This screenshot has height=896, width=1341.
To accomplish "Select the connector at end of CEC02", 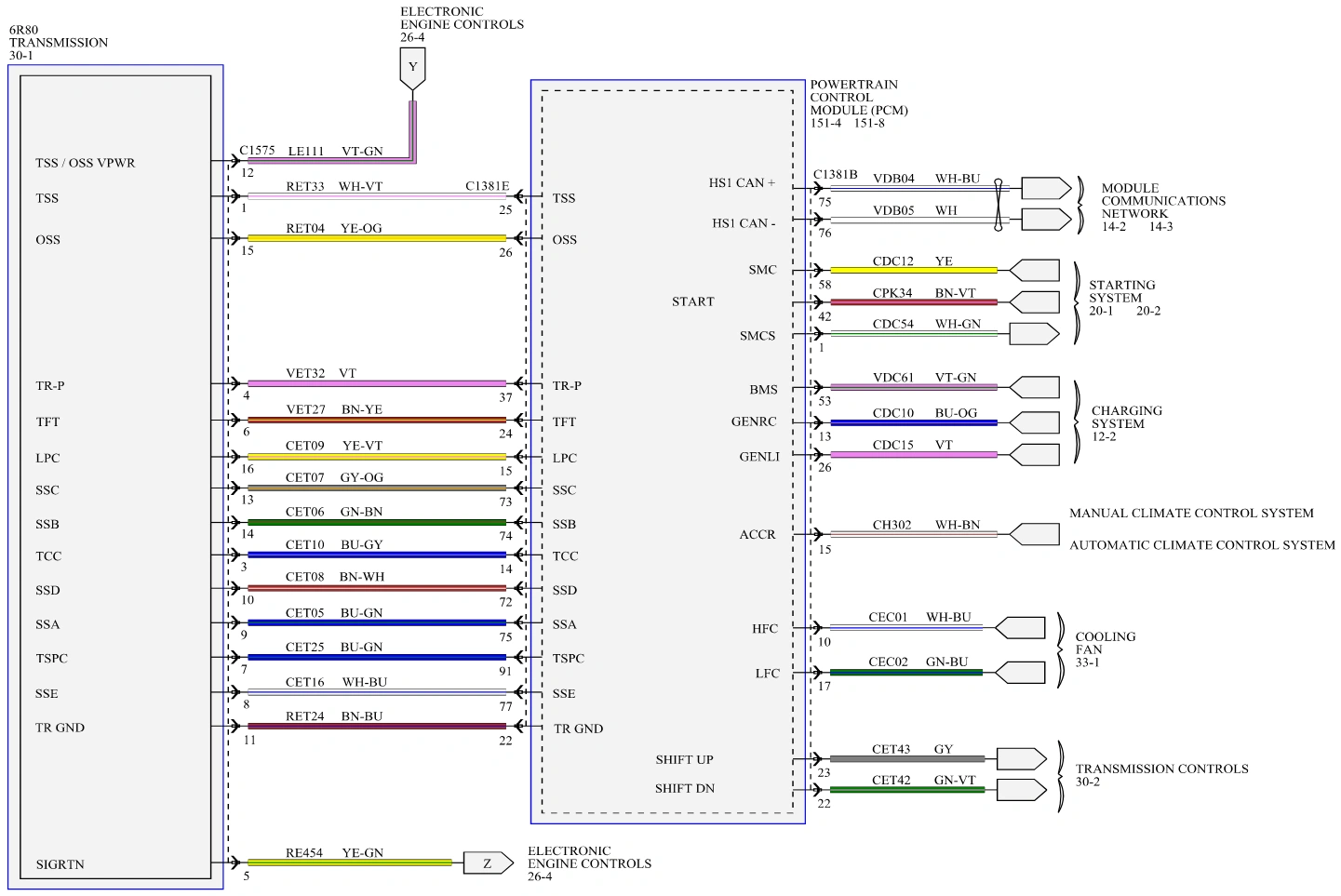I will coord(1020,673).
